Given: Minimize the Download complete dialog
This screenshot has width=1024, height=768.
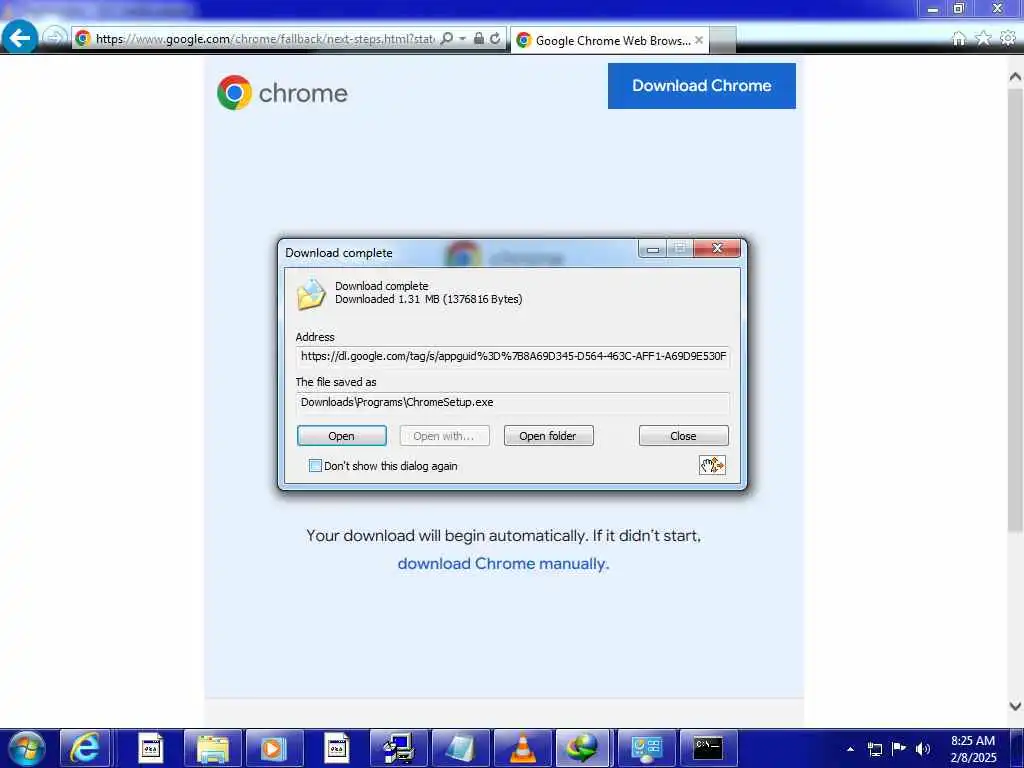Looking at the screenshot, I should tap(652, 249).
